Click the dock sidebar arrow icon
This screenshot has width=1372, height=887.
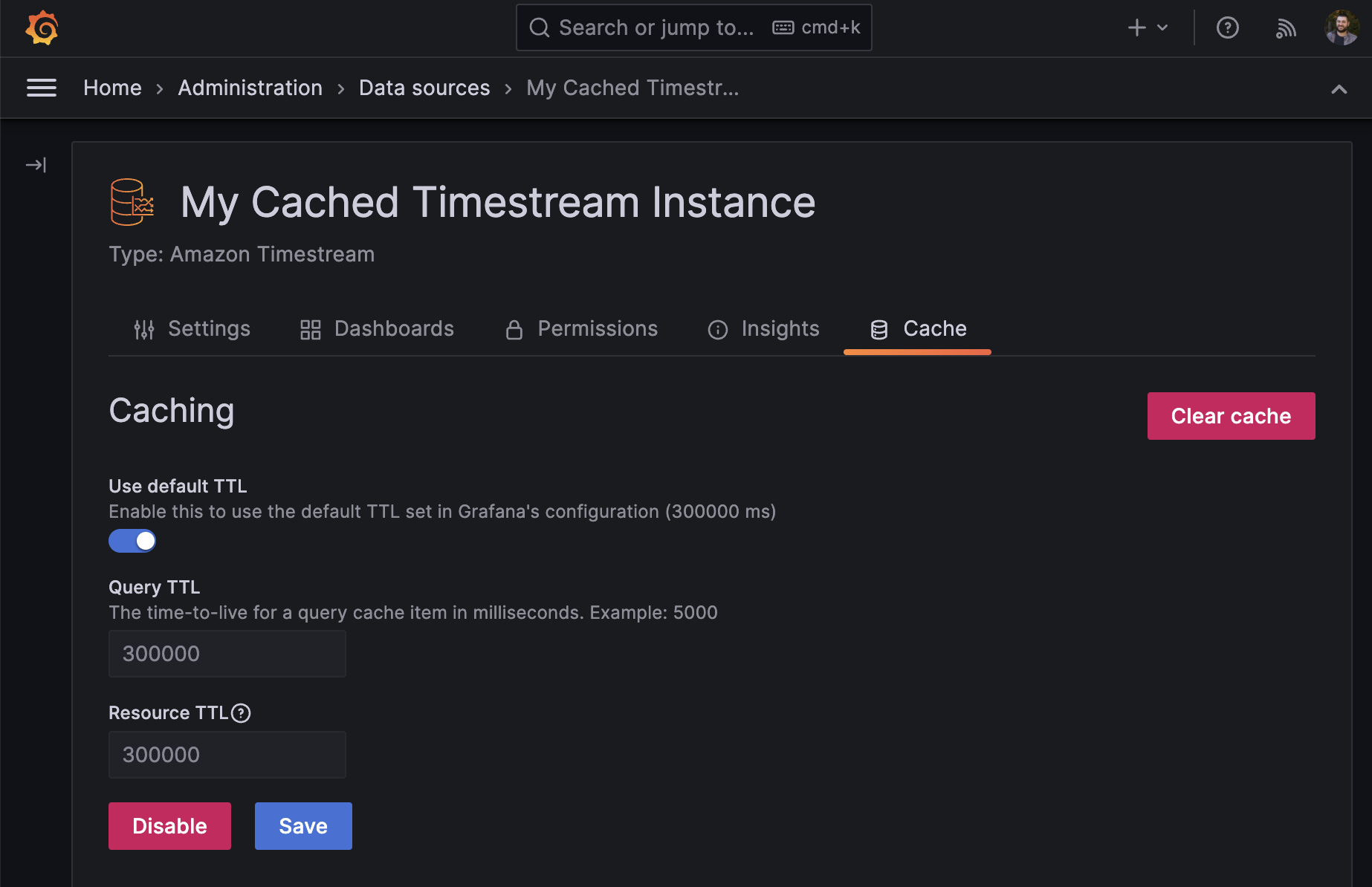click(x=36, y=164)
